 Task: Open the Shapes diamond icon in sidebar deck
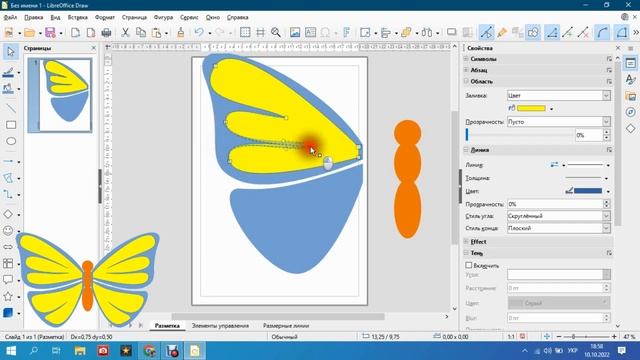(x=631, y=129)
